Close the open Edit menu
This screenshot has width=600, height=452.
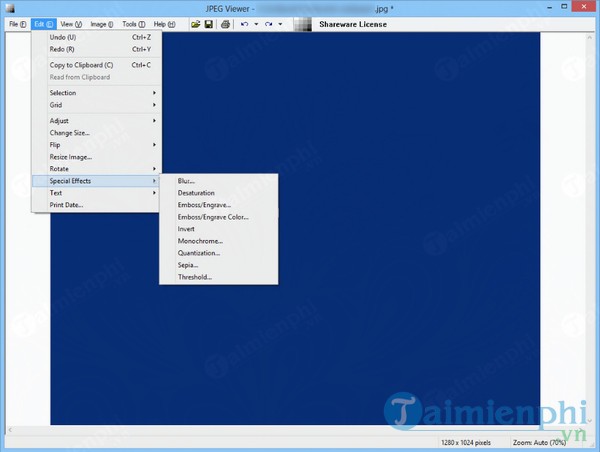(44, 24)
